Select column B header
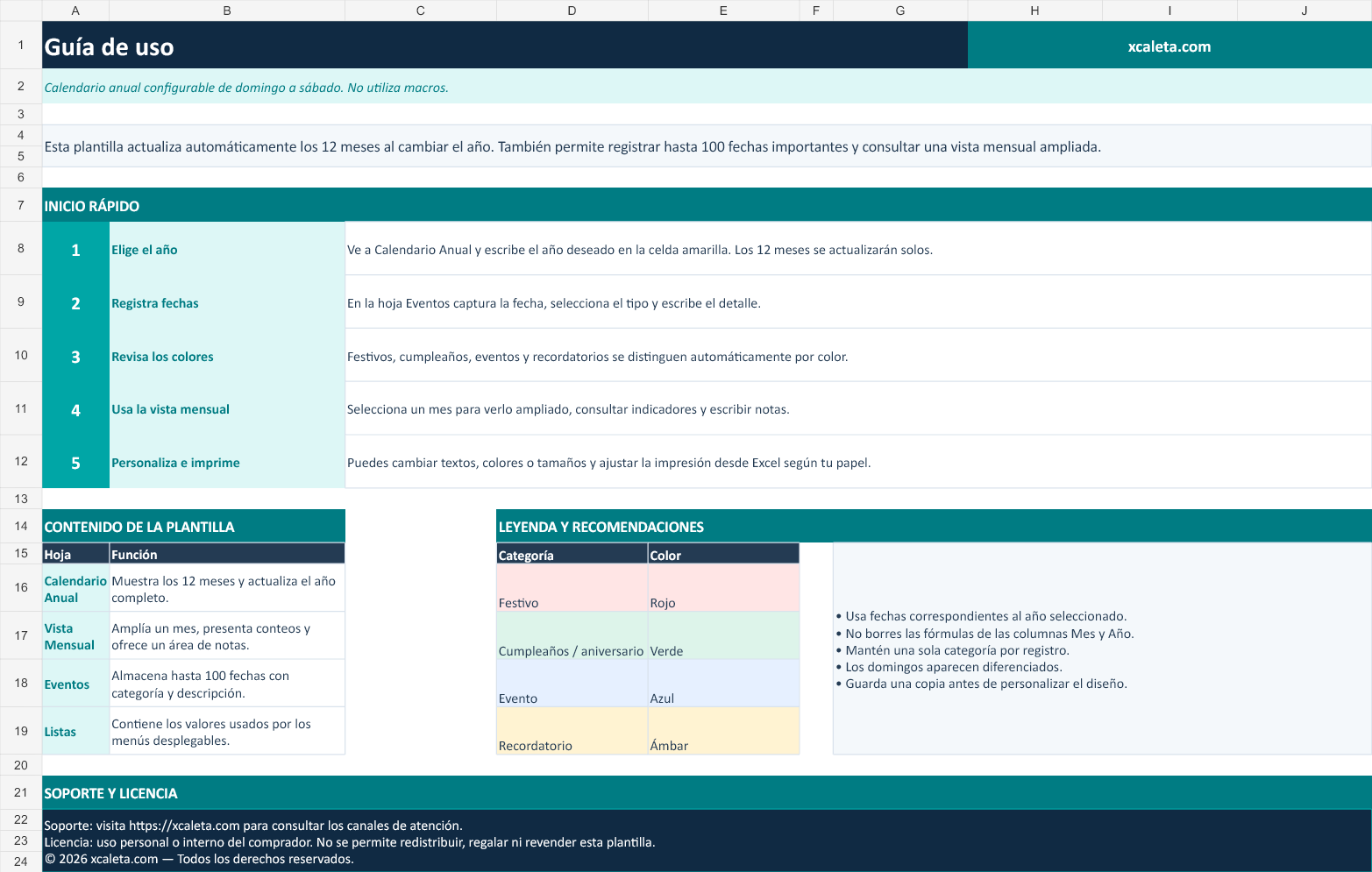The width and height of the screenshot is (1372, 872). pyautogui.click(x=227, y=11)
